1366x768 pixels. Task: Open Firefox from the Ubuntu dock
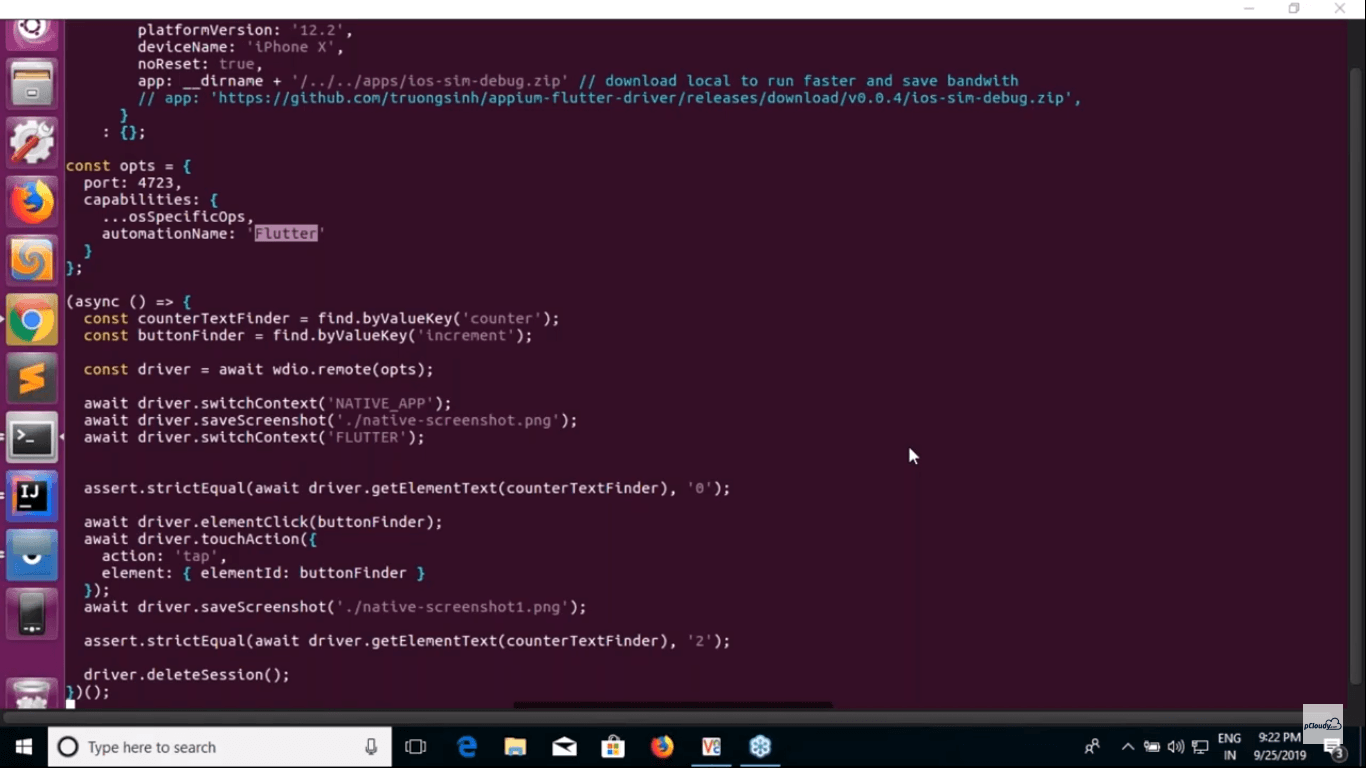click(x=32, y=203)
